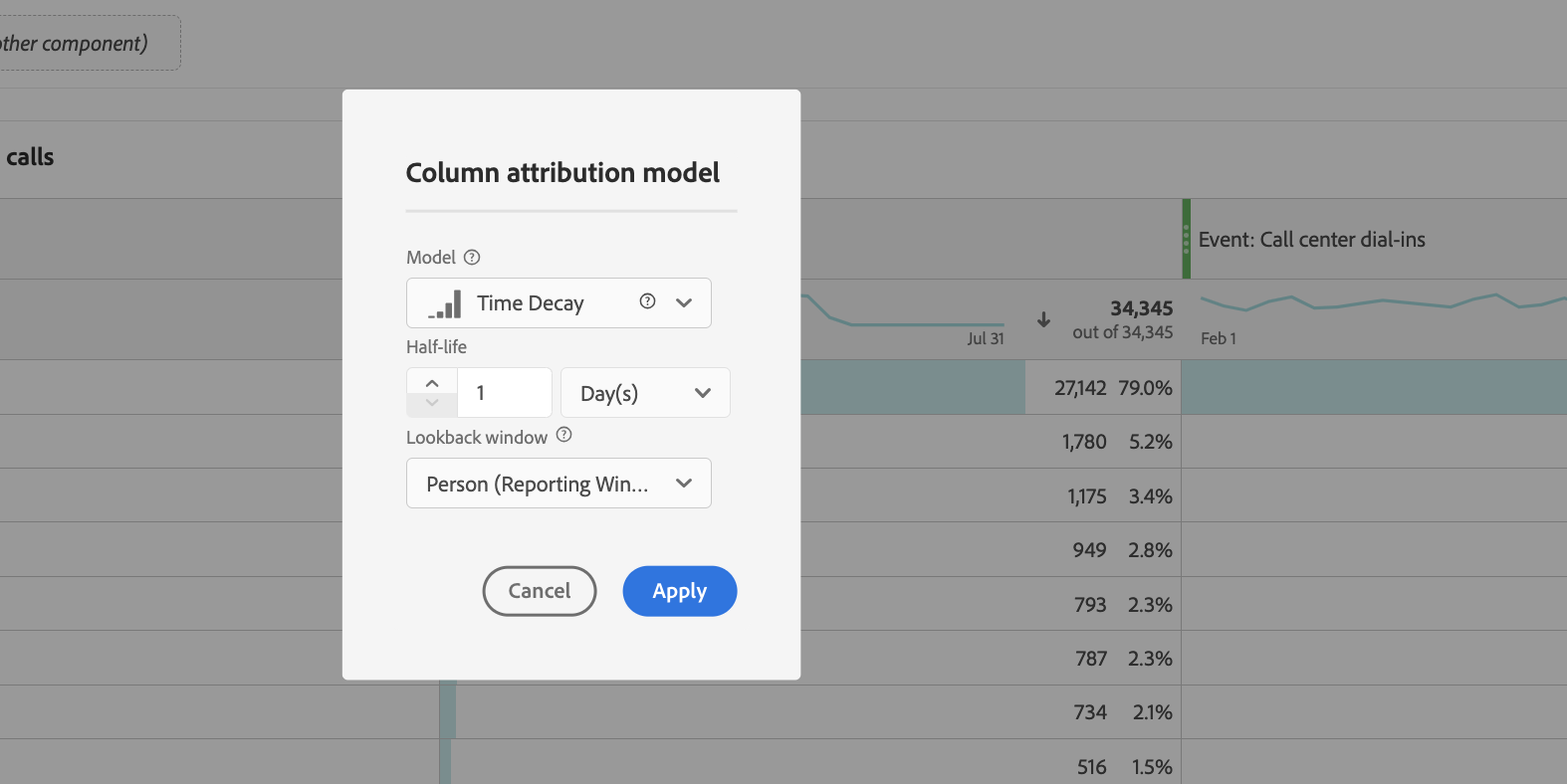Click the Column attribution model dialog title
Screen dimensions: 1567x784
562,173
